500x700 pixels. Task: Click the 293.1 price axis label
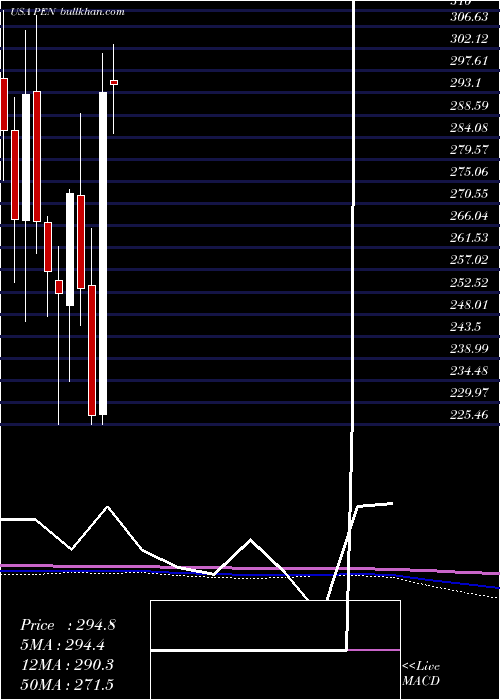coord(465,83)
